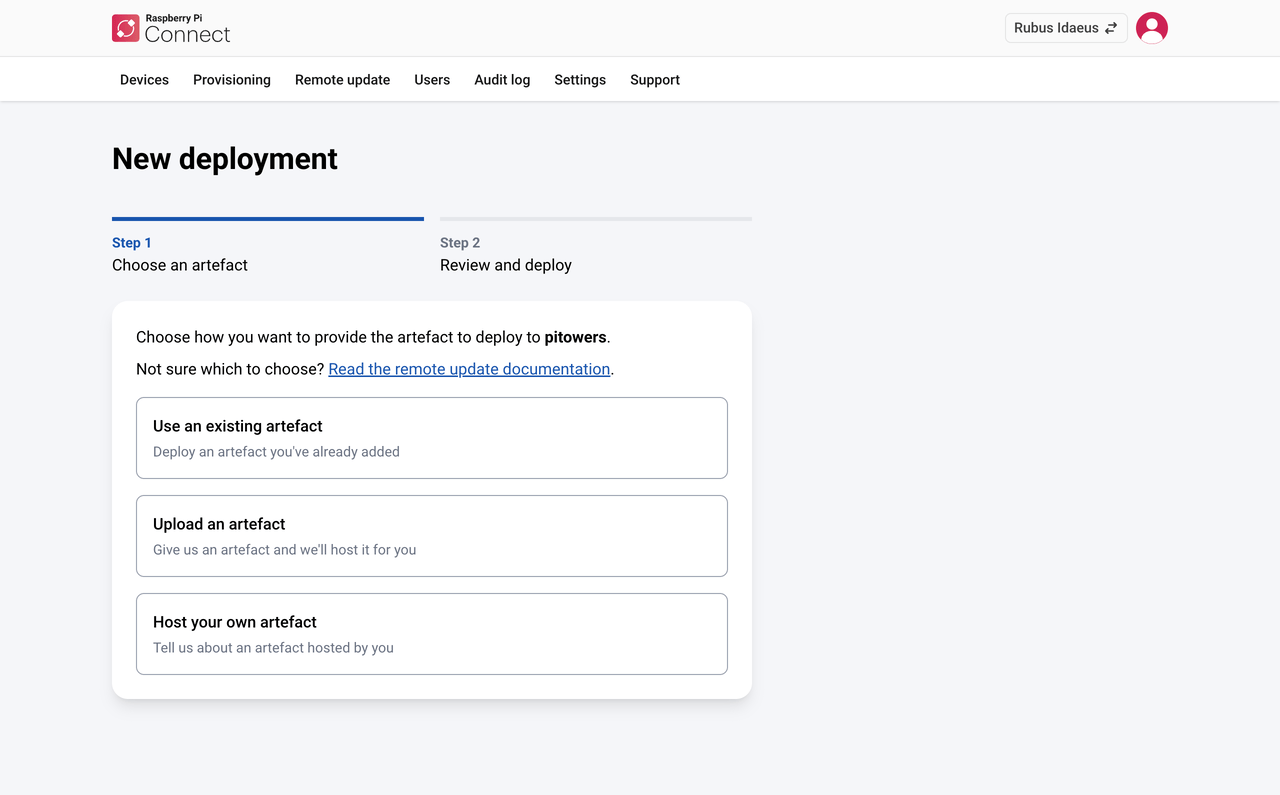This screenshot has width=1280, height=795.
Task: Choose Use an existing artefact option
Action: click(x=432, y=438)
